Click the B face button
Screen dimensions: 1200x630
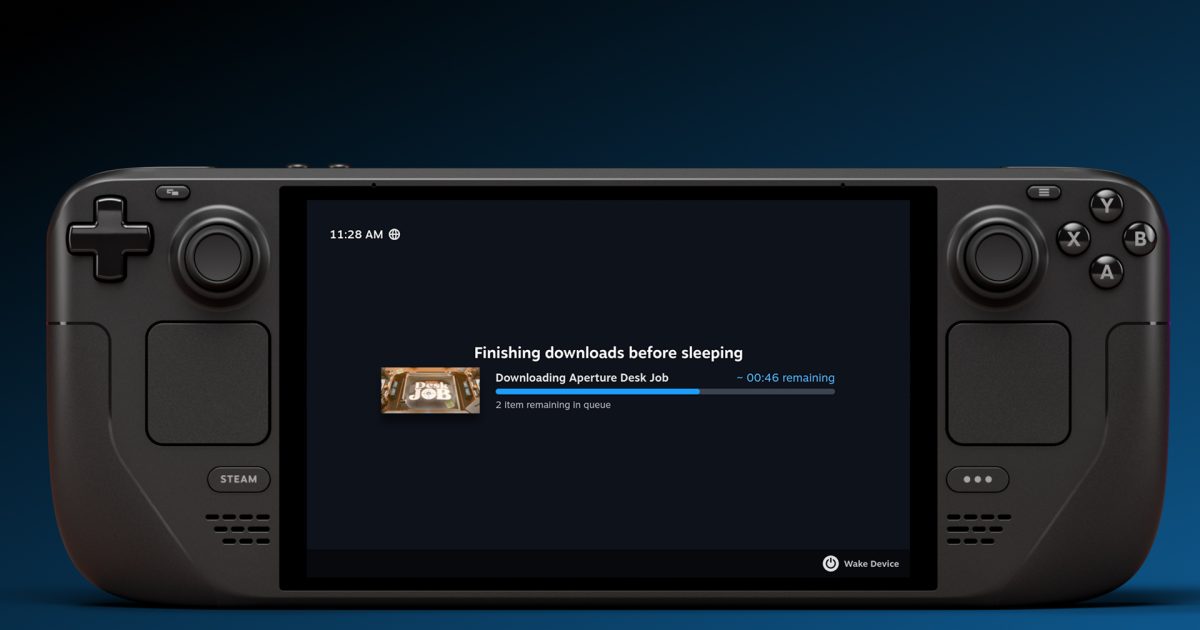pos(1139,239)
